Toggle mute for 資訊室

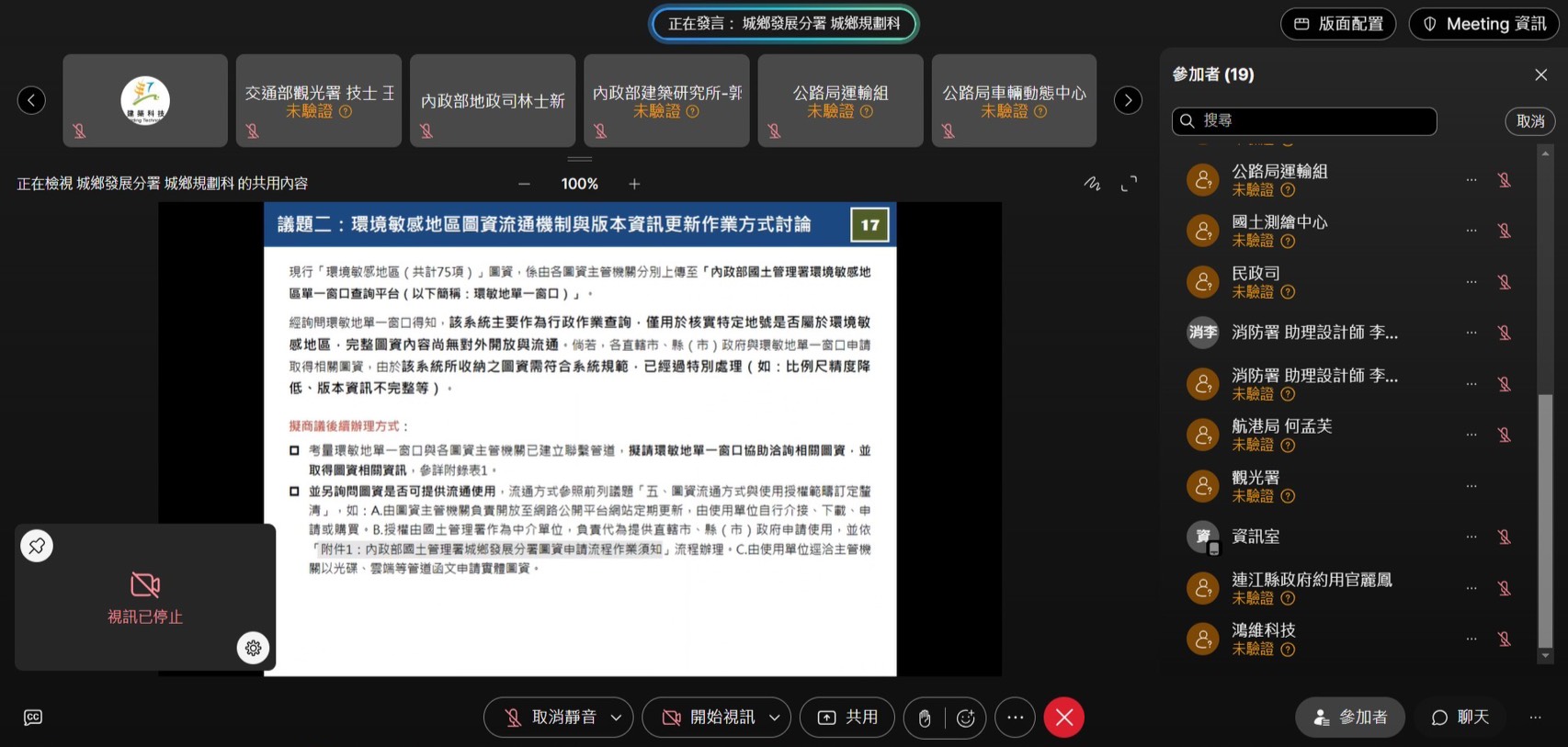click(1505, 537)
